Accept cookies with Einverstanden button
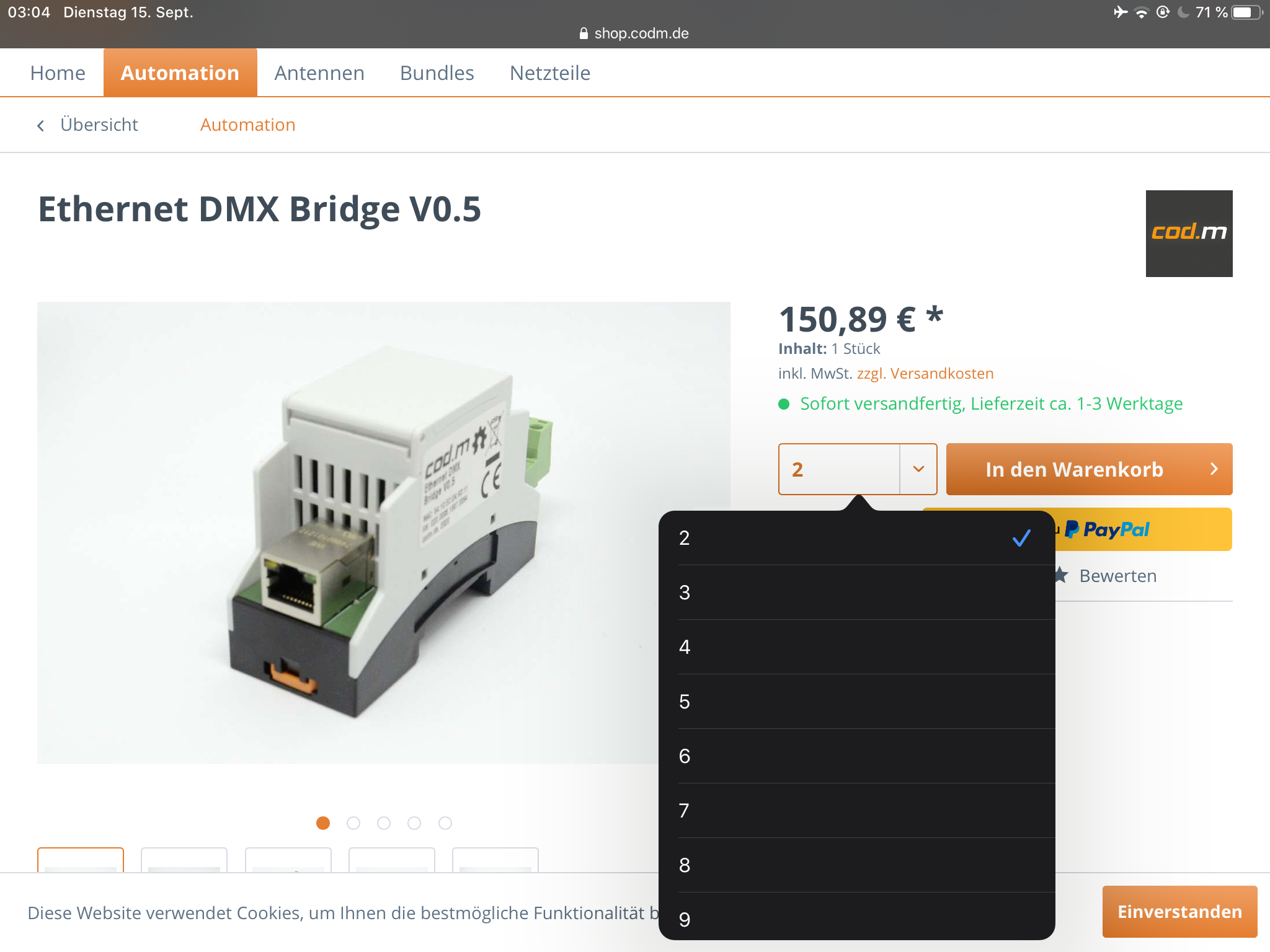This screenshot has width=1270, height=952. click(x=1179, y=912)
